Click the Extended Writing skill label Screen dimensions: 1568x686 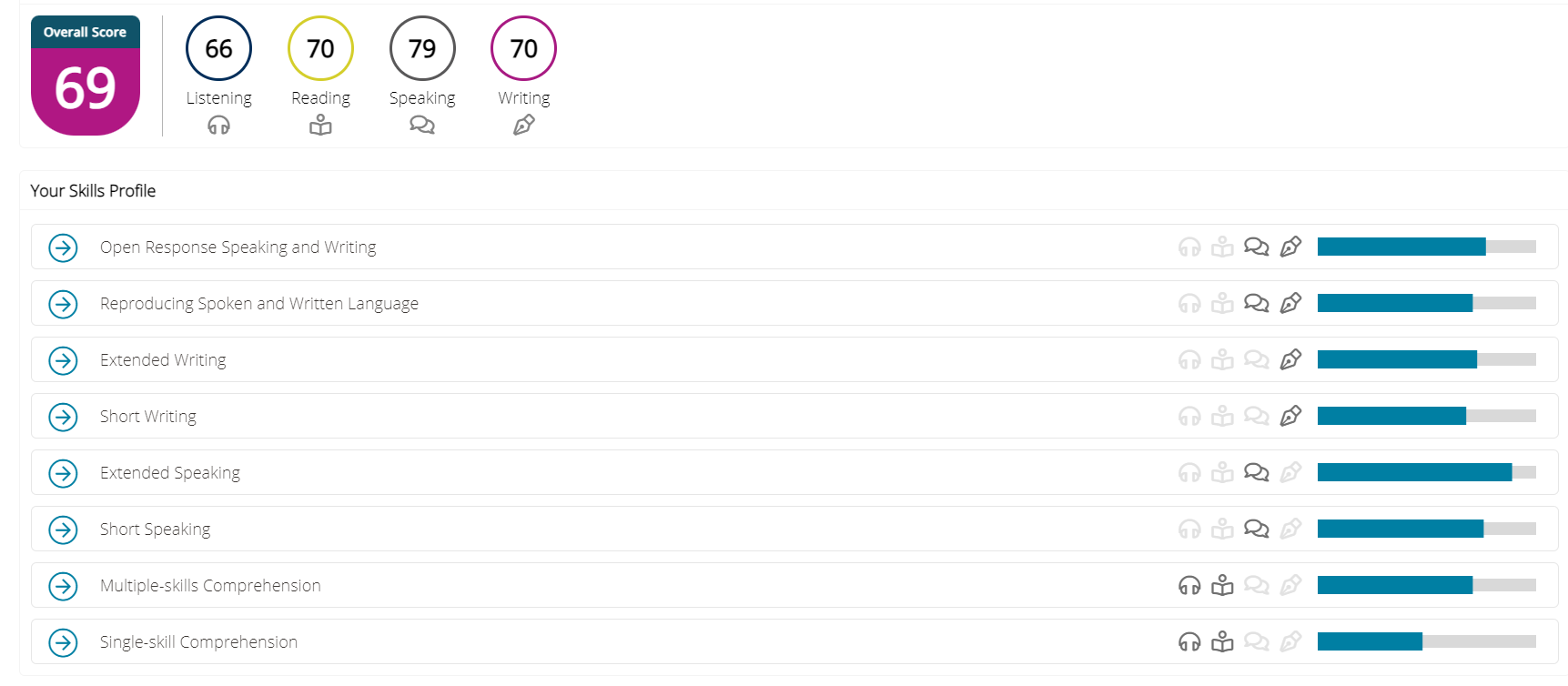(x=163, y=360)
